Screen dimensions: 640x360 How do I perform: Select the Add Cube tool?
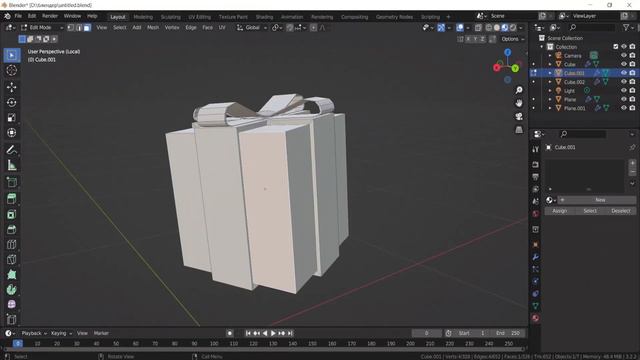click(11, 182)
